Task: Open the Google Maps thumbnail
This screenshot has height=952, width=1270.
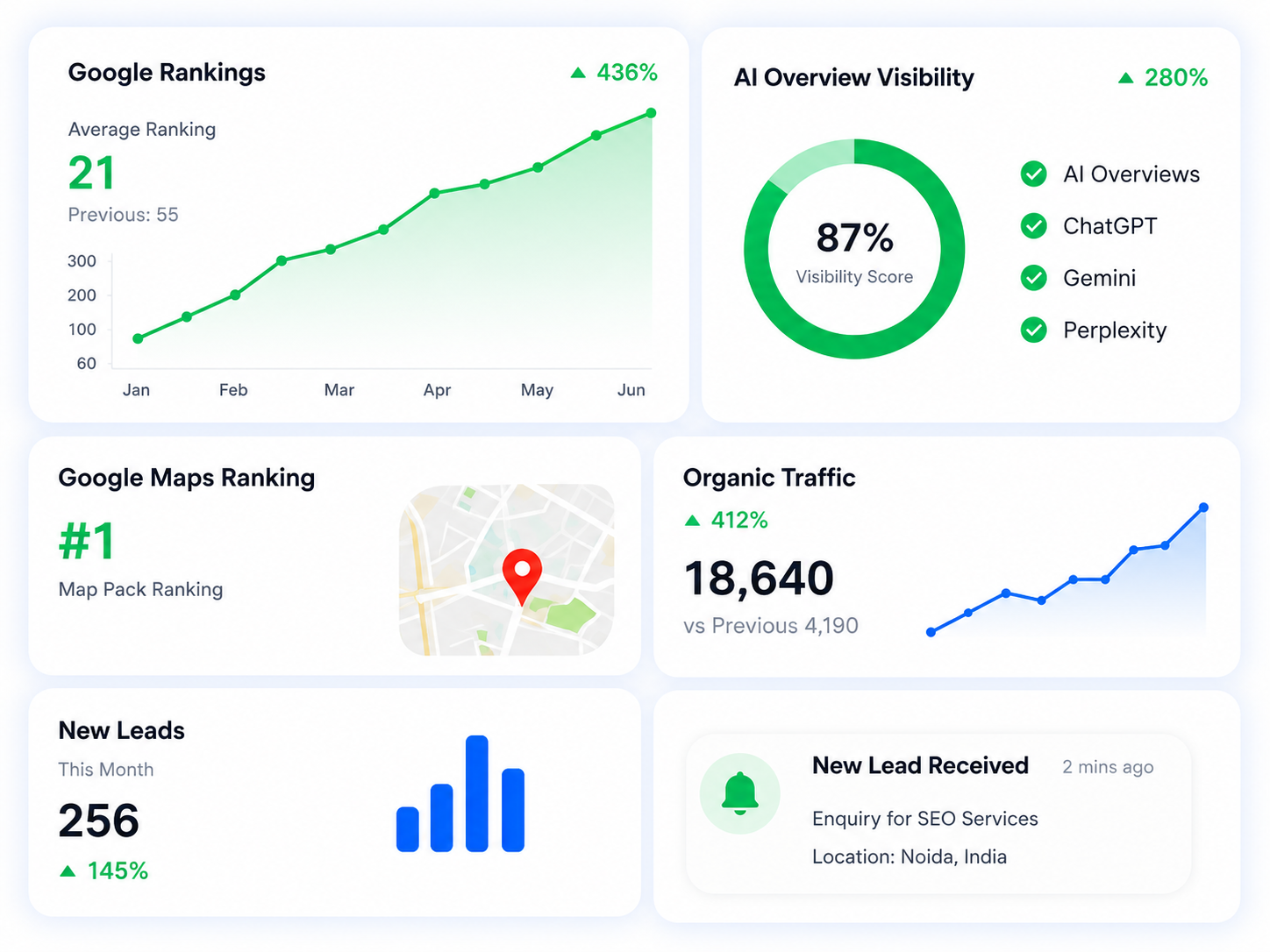Action: [x=507, y=570]
